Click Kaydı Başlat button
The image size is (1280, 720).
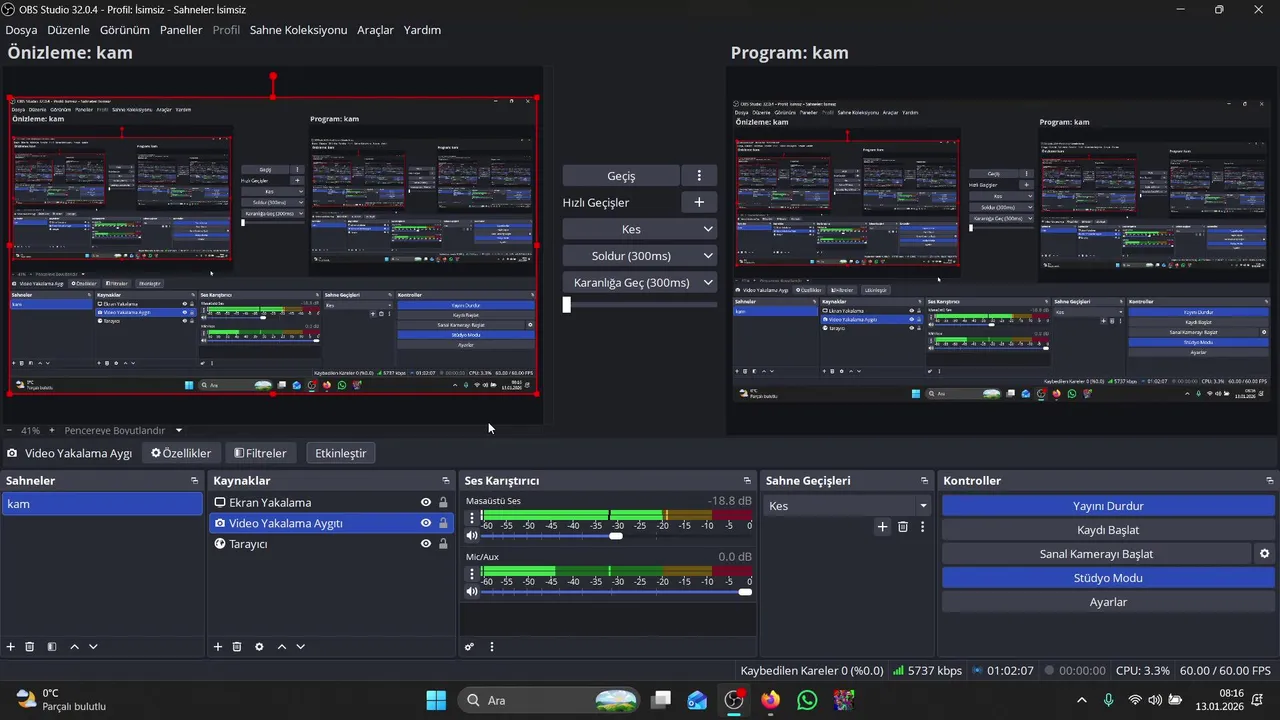(1108, 530)
